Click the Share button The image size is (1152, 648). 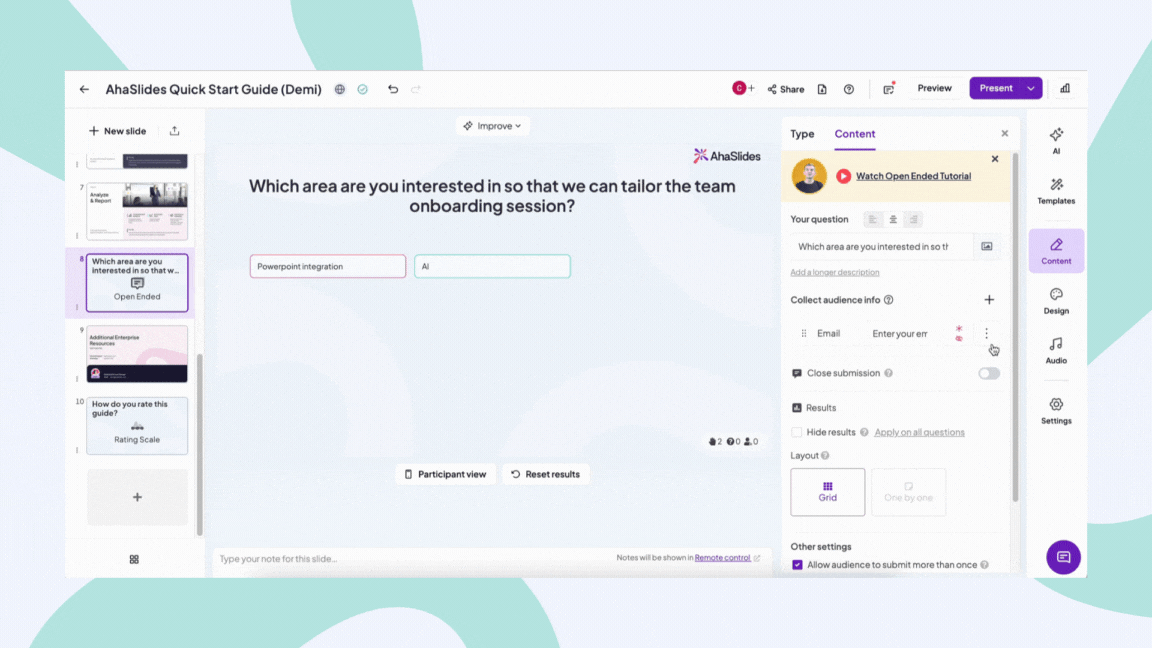coord(785,89)
